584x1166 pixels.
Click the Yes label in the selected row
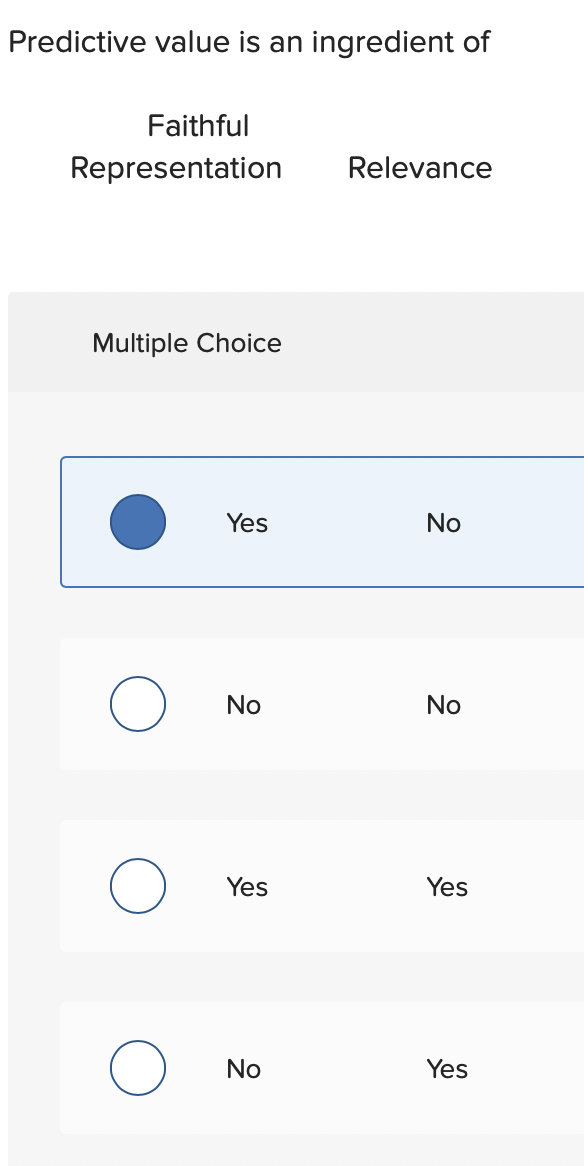coord(246,522)
